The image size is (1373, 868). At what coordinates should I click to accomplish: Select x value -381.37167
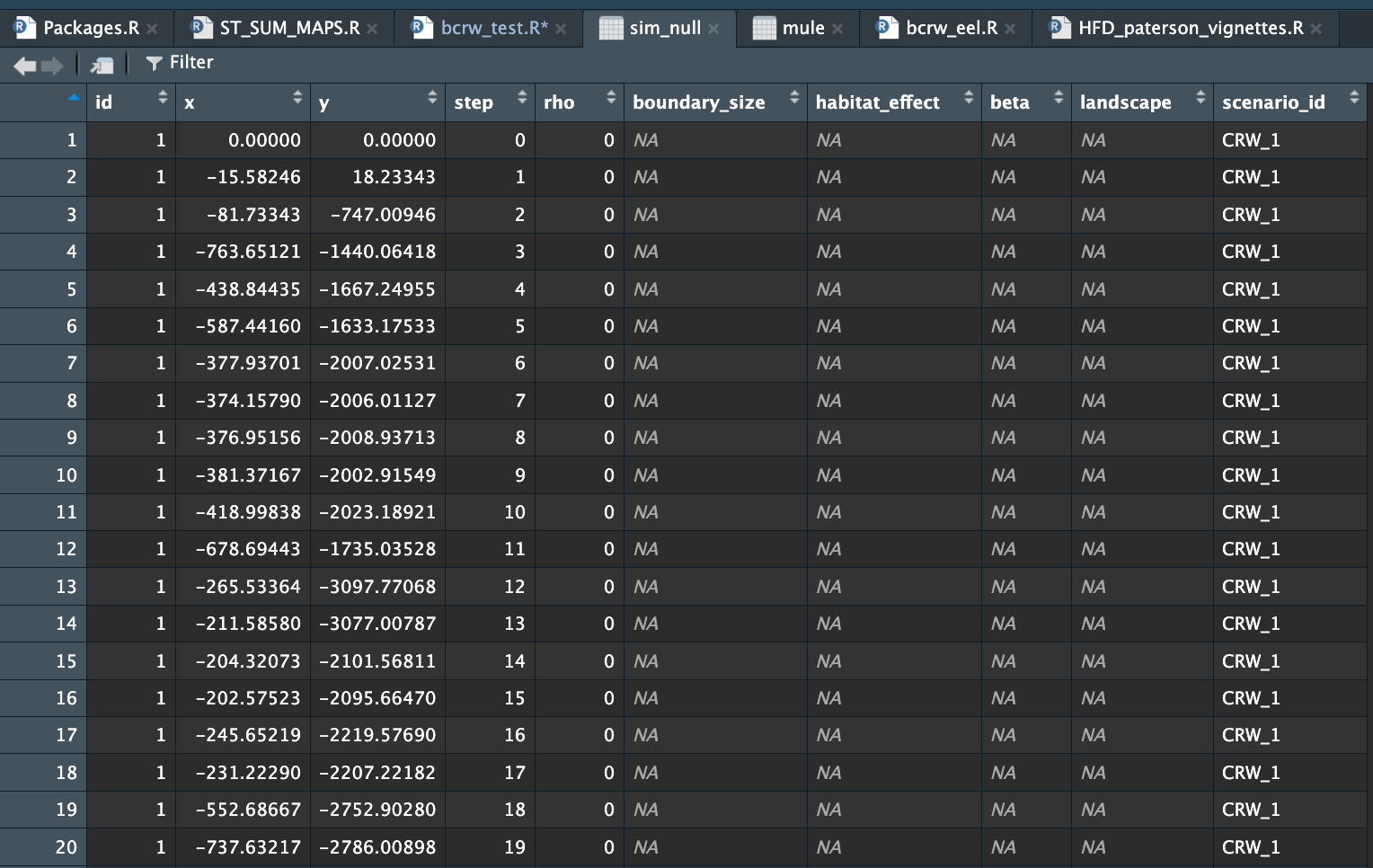pos(248,475)
